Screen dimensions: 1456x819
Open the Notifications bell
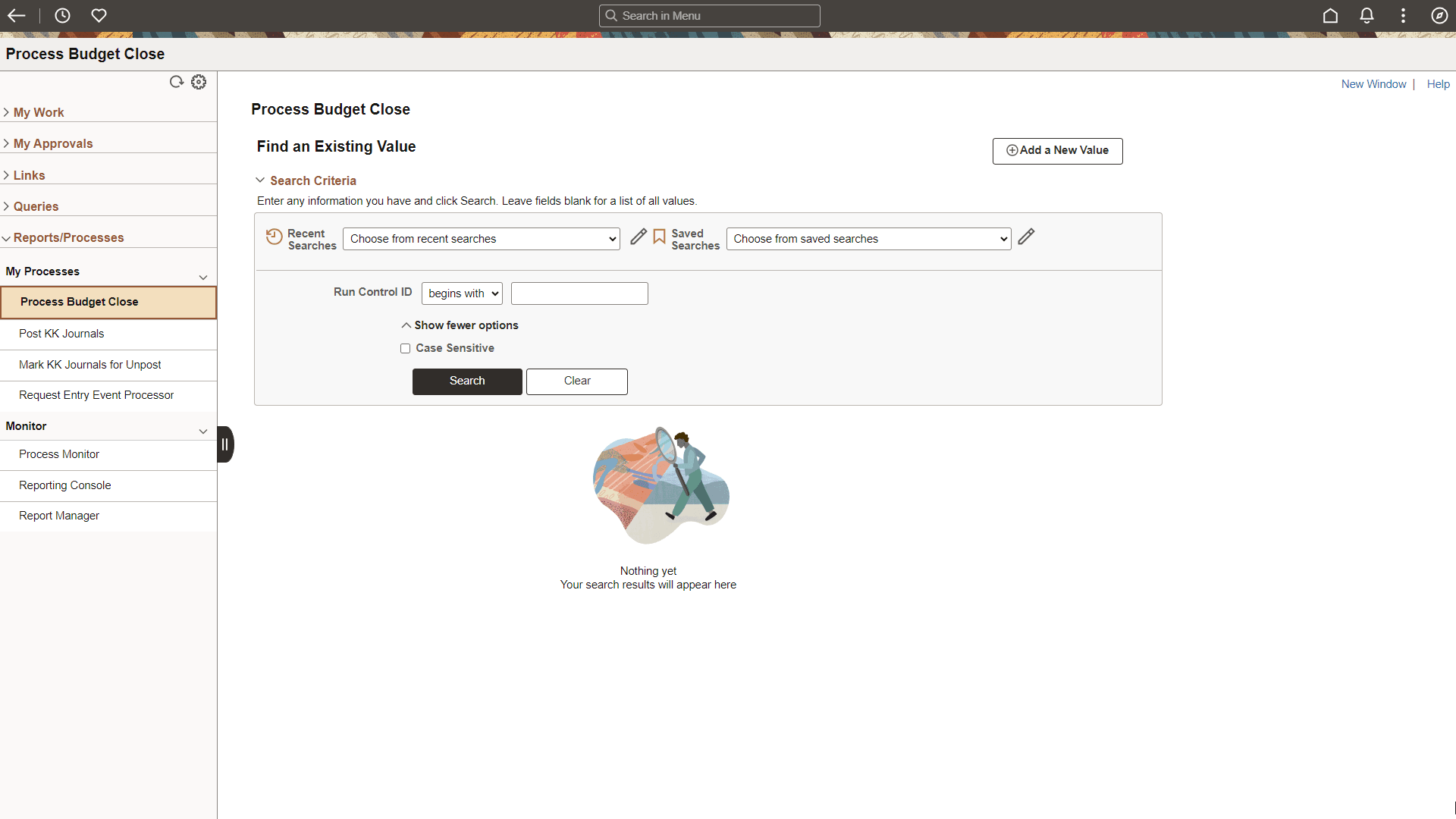pos(1367,15)
